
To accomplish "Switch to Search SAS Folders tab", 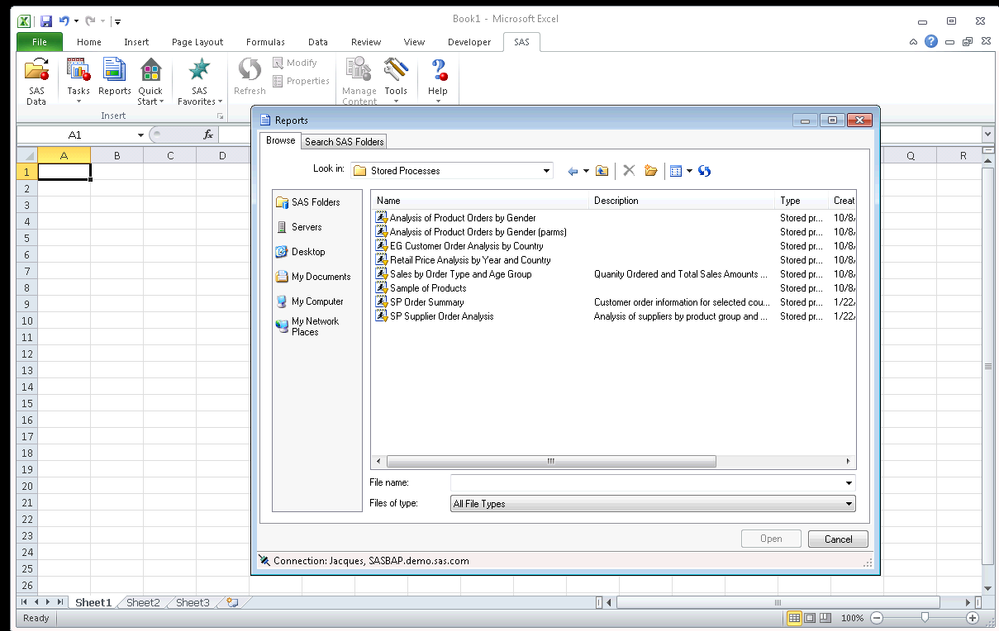I will pos(344,141).
